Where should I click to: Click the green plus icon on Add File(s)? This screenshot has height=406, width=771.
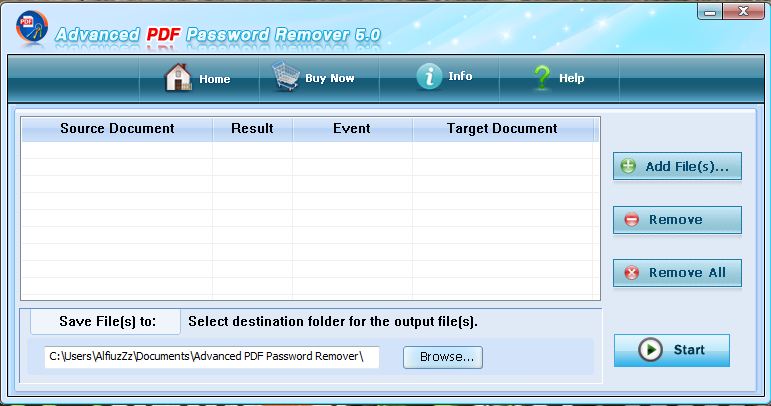click(628, 166)
